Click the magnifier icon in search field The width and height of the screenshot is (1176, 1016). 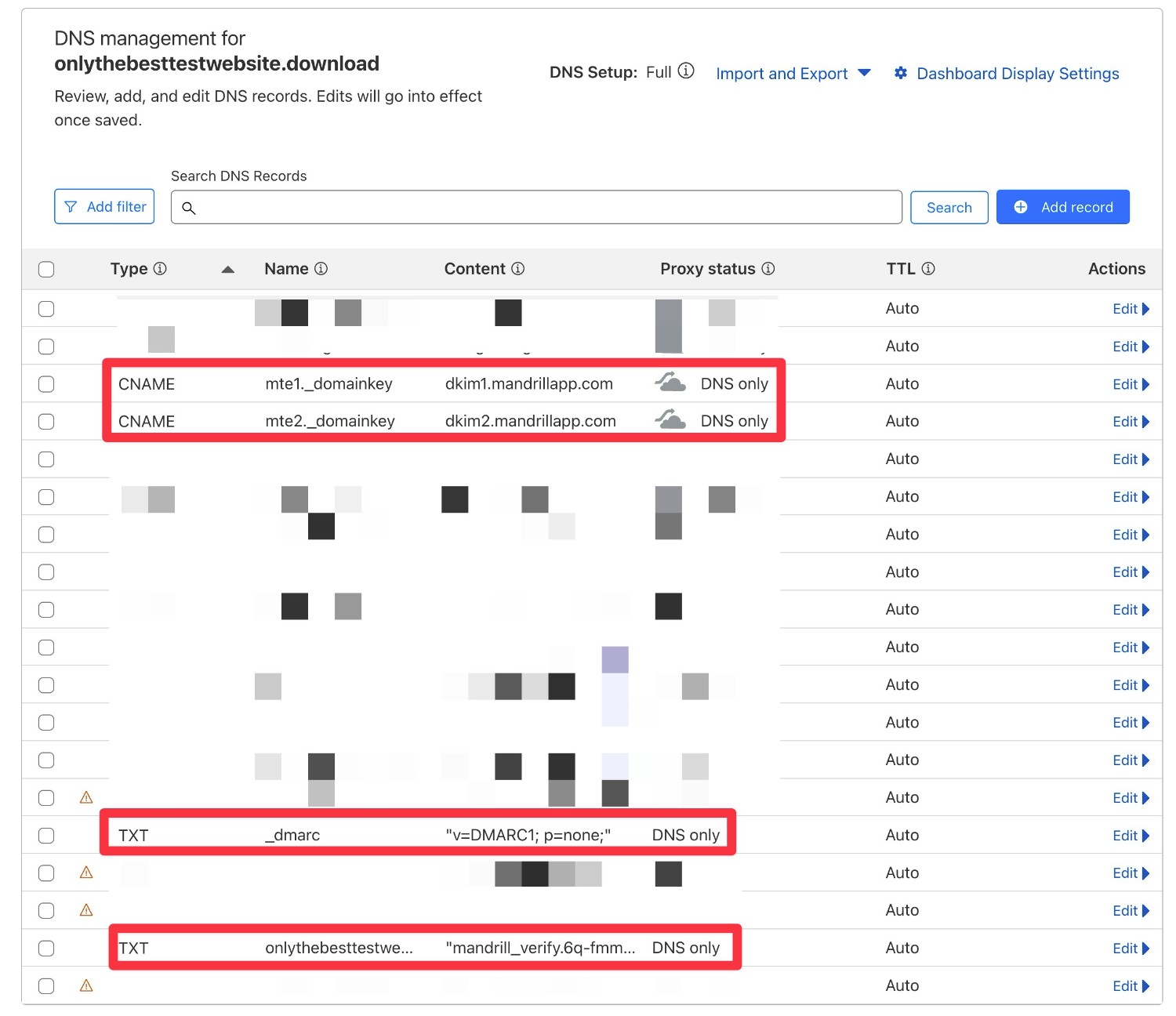pyautogui.click(x=189, y=208)
